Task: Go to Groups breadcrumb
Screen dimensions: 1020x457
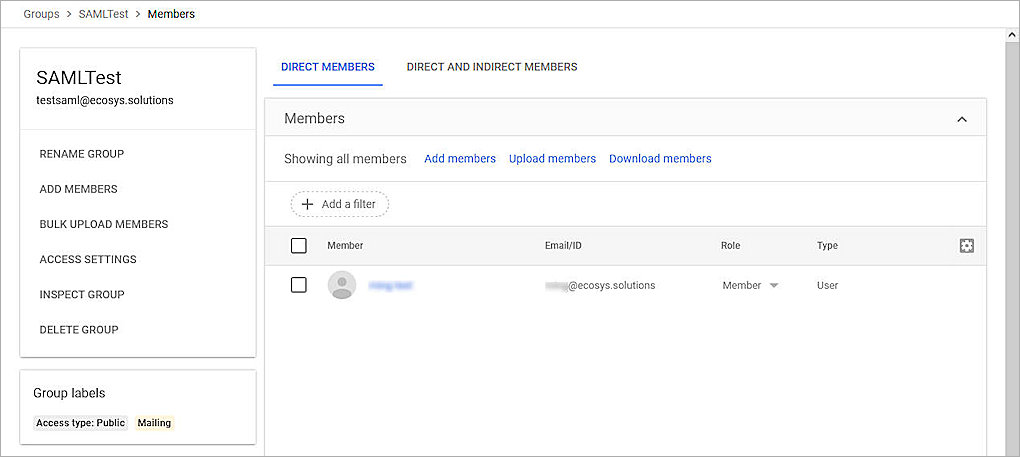Action: 42,14
